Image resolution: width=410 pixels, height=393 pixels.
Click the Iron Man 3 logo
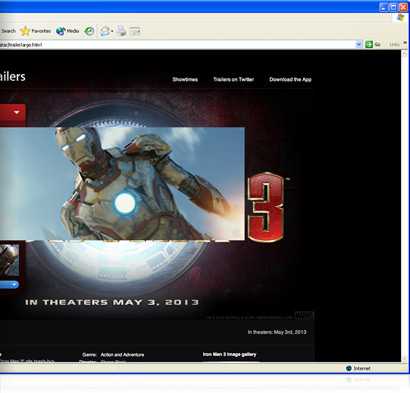[266, 207]
